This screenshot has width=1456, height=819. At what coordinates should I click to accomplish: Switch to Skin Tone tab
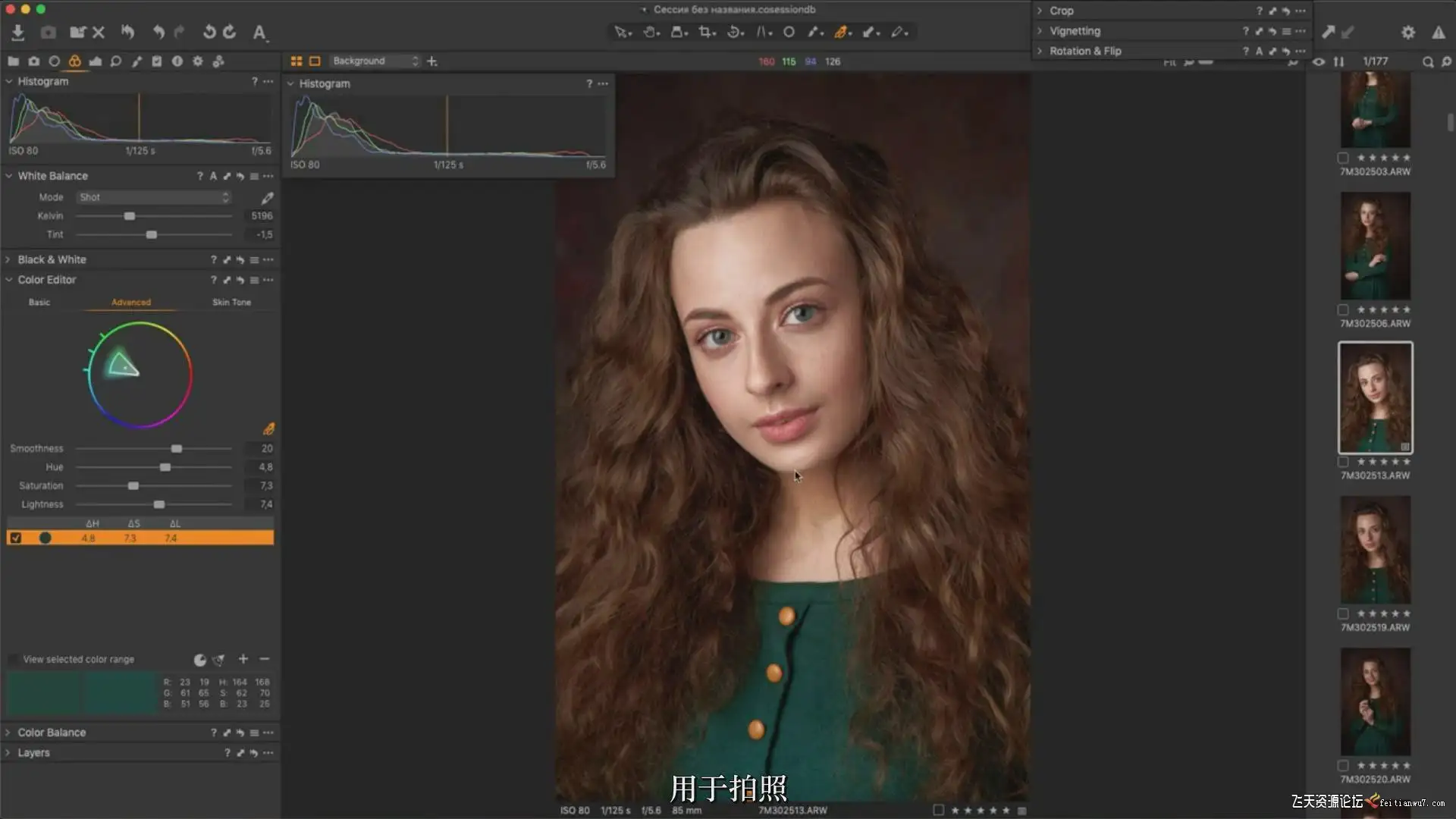tap(231, 302)
